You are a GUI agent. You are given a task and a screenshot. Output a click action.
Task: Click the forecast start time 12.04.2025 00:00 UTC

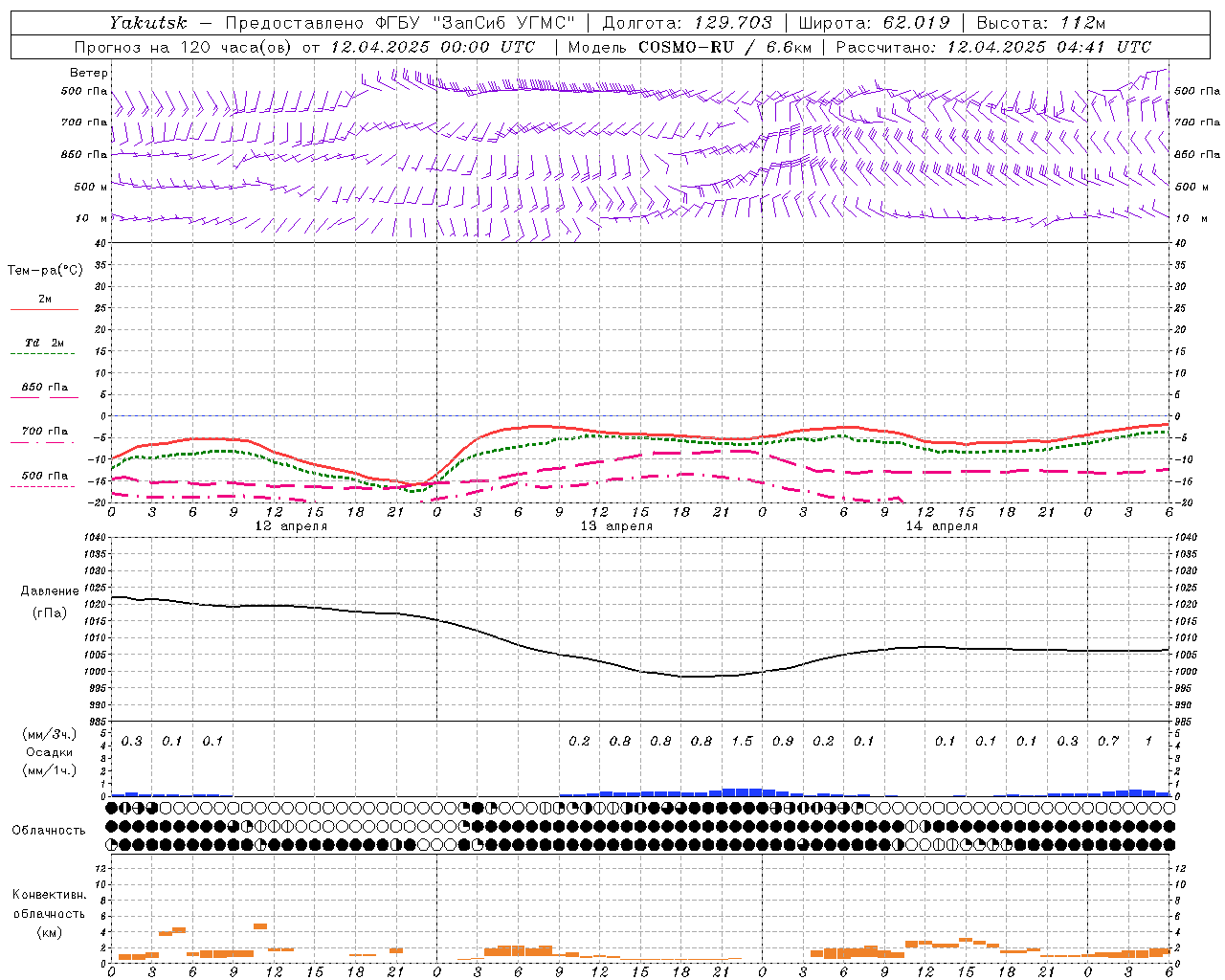[433, 47]
